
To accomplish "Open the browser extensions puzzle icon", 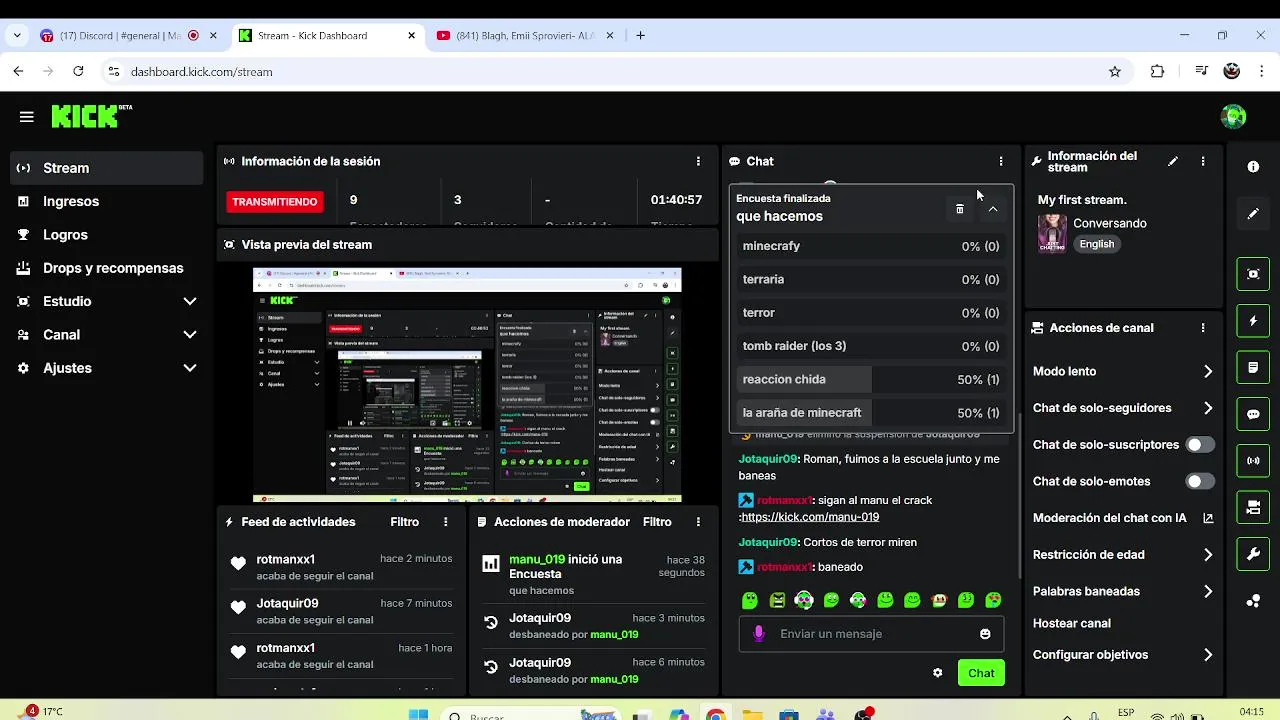I will coord(1158,72).
